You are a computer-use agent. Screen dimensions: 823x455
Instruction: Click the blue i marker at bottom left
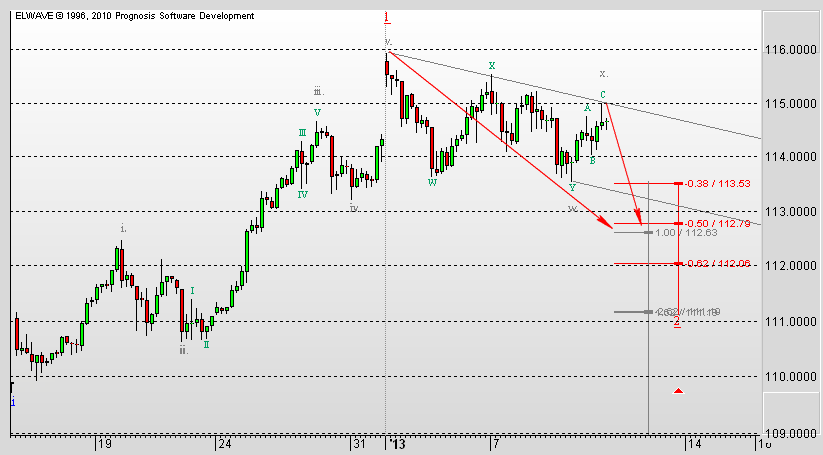click(12, 401)
